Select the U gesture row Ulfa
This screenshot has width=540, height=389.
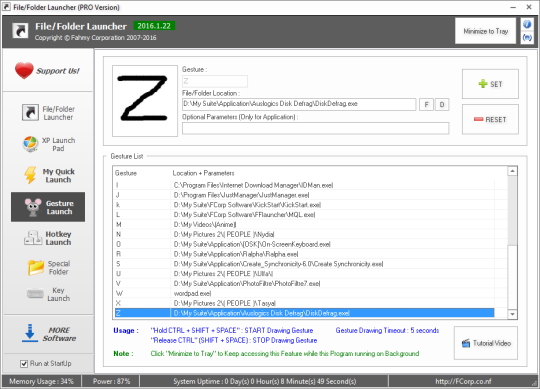click(x=304, y=274)
